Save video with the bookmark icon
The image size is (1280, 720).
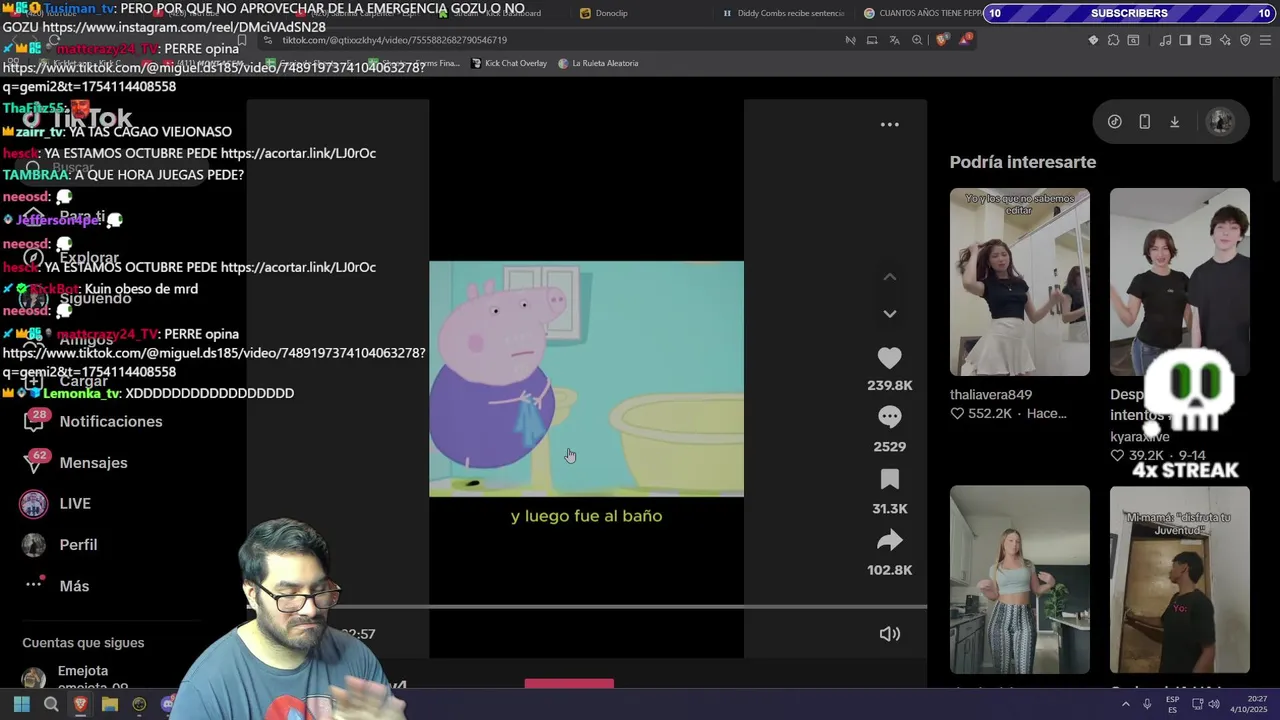[x=889, y=479]
